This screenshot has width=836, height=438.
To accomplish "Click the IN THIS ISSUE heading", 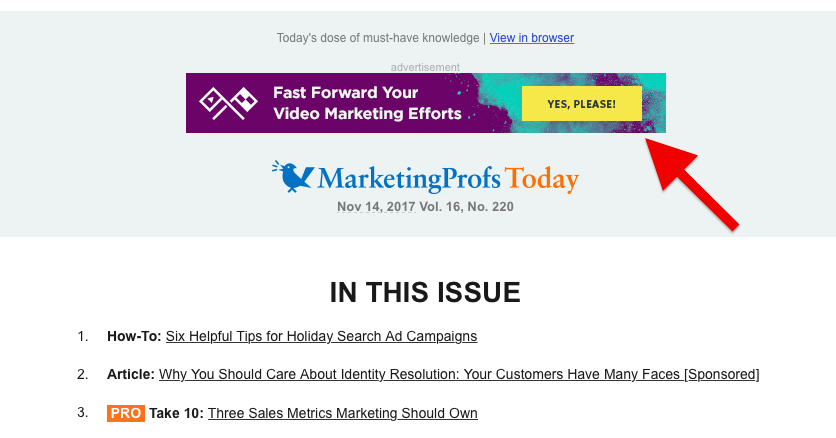I will point(425,293).
